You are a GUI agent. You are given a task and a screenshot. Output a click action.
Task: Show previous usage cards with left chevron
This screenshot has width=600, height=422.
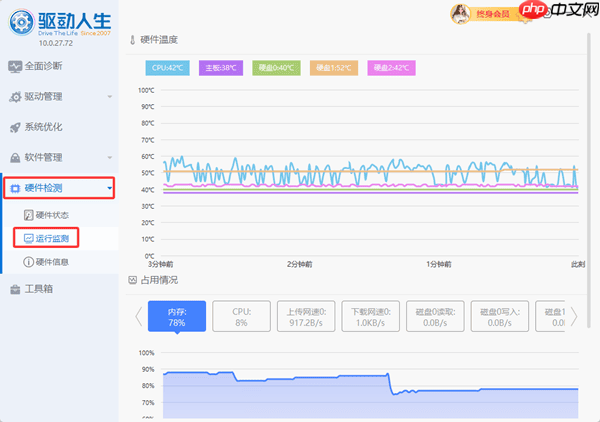[x=139, y=316]
